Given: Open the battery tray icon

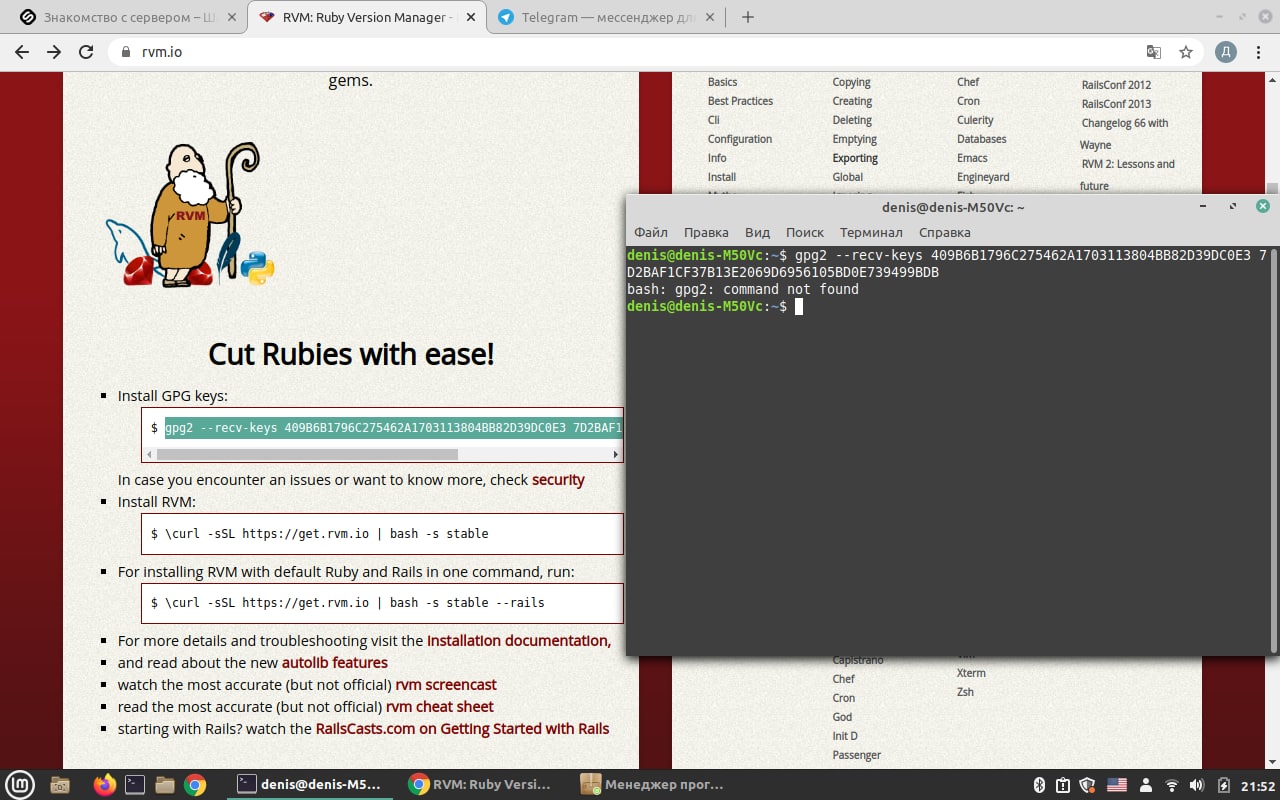Looking at the screenshot, I should tap(1225, 785).
